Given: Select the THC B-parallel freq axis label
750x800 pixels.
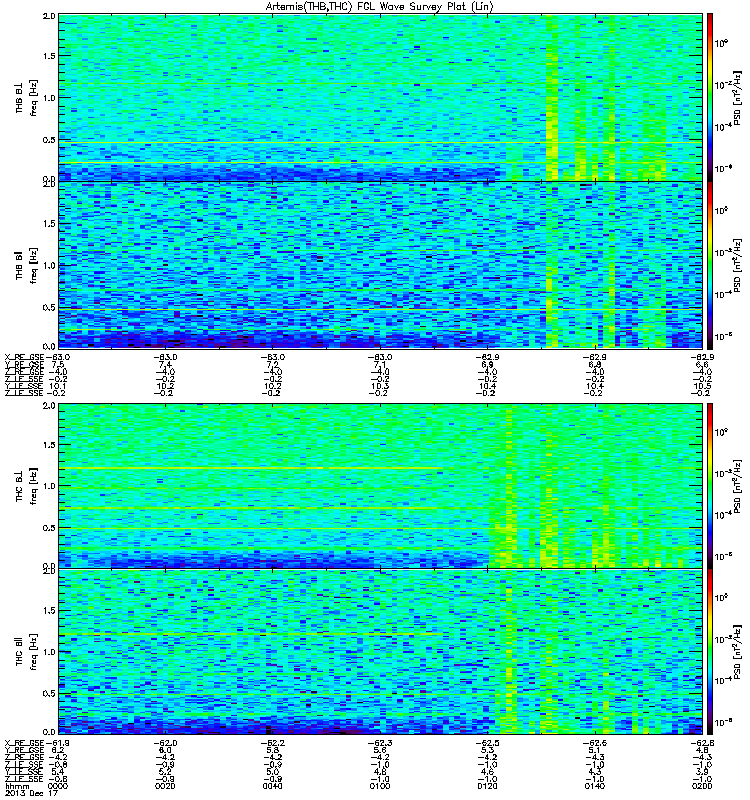Looking at the screenshot, I should click(x=27, y=652).
